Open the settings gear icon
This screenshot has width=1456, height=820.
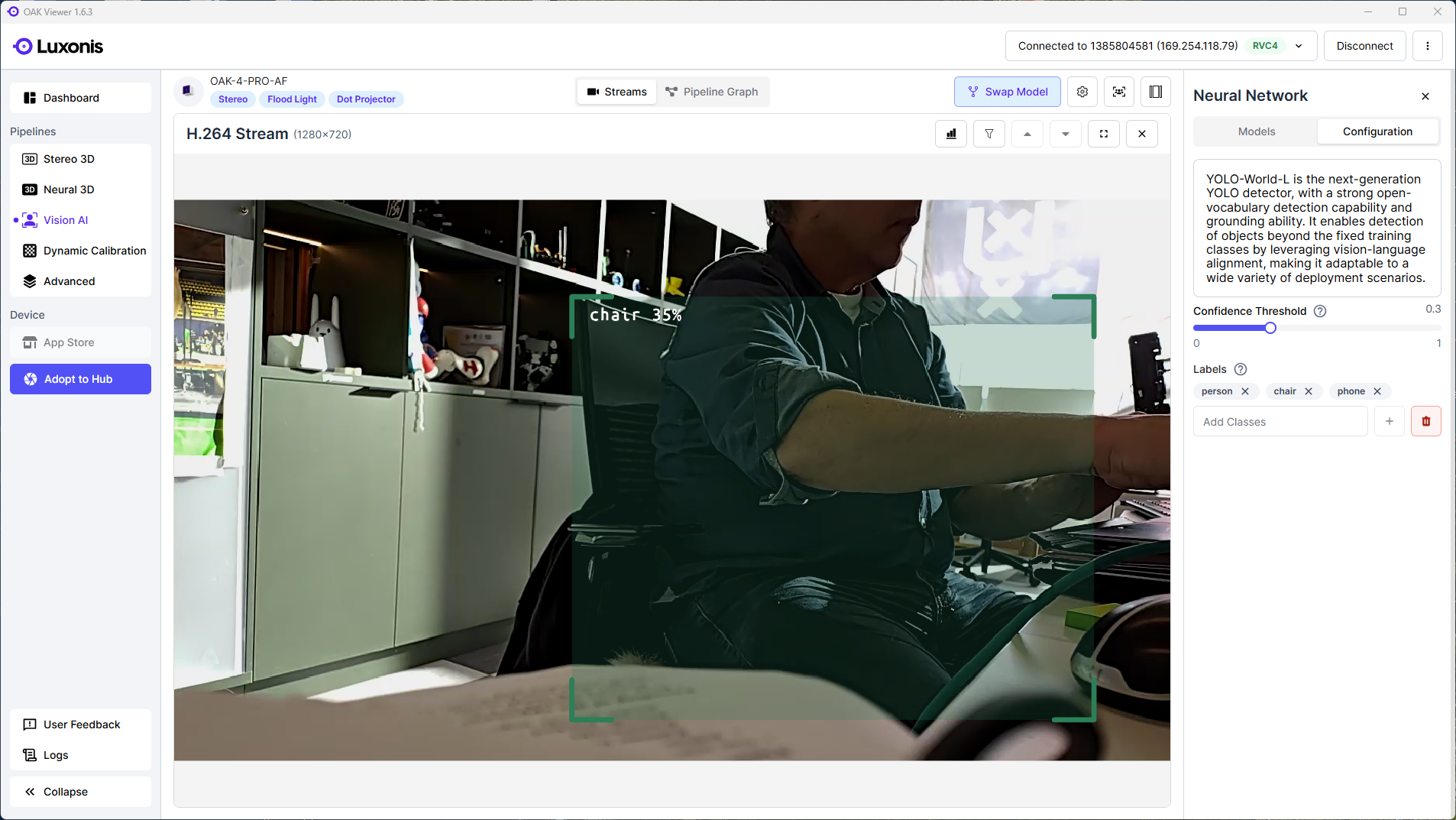coord(1082,92)
